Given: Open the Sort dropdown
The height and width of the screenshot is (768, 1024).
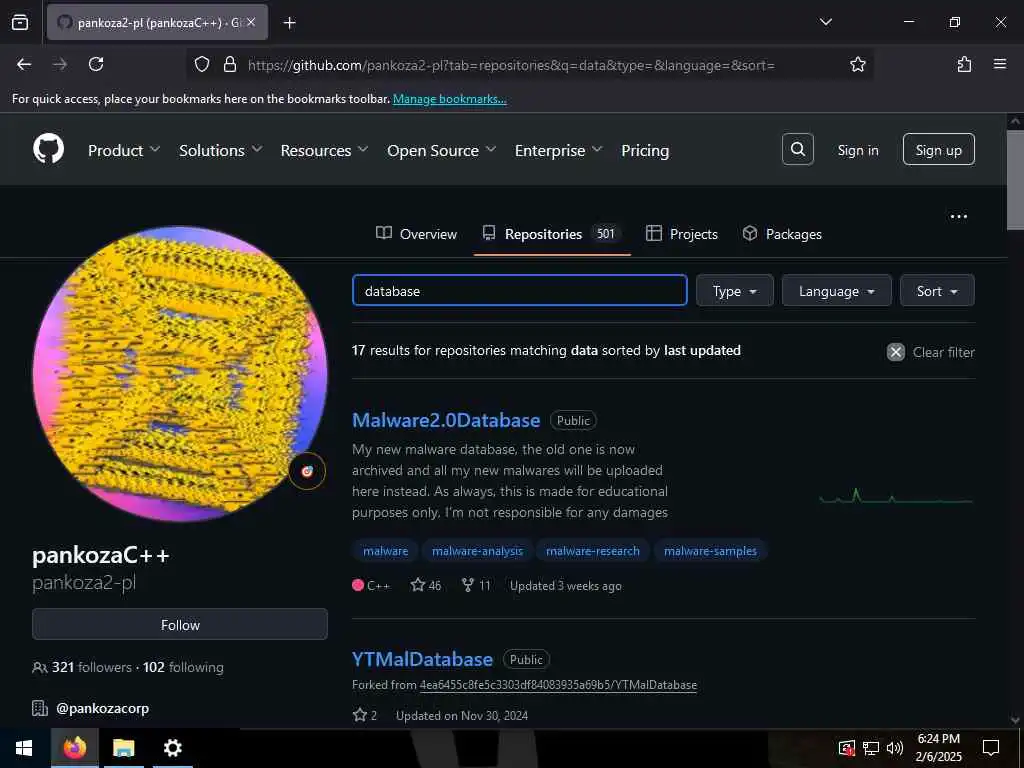Looking at the screenshot, I should 937,291.
